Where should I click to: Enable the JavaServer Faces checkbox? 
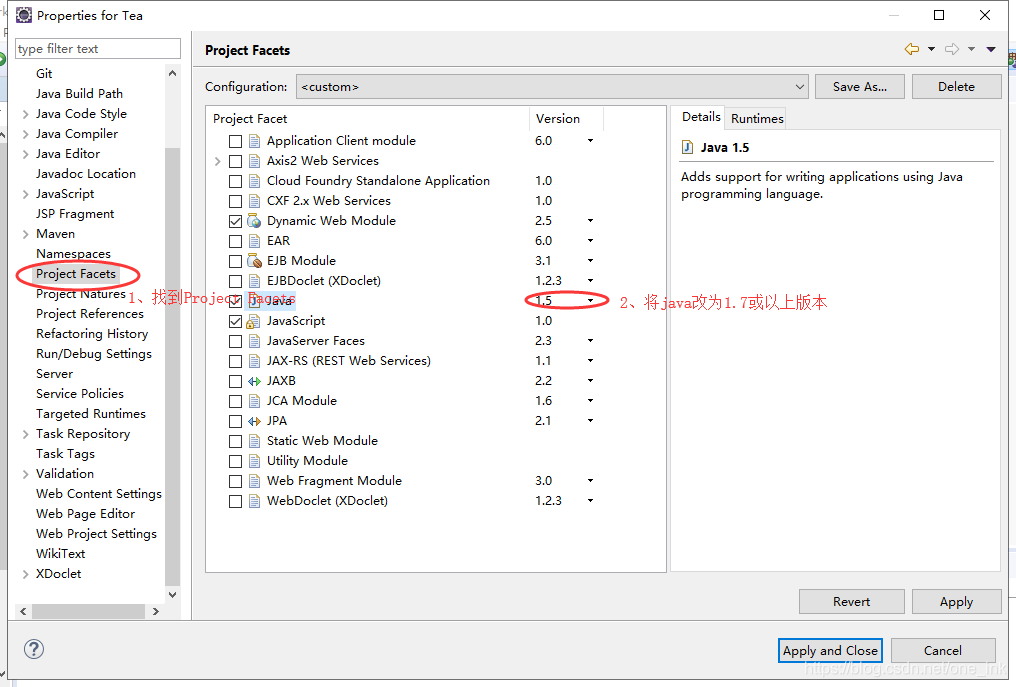point(235,342)
